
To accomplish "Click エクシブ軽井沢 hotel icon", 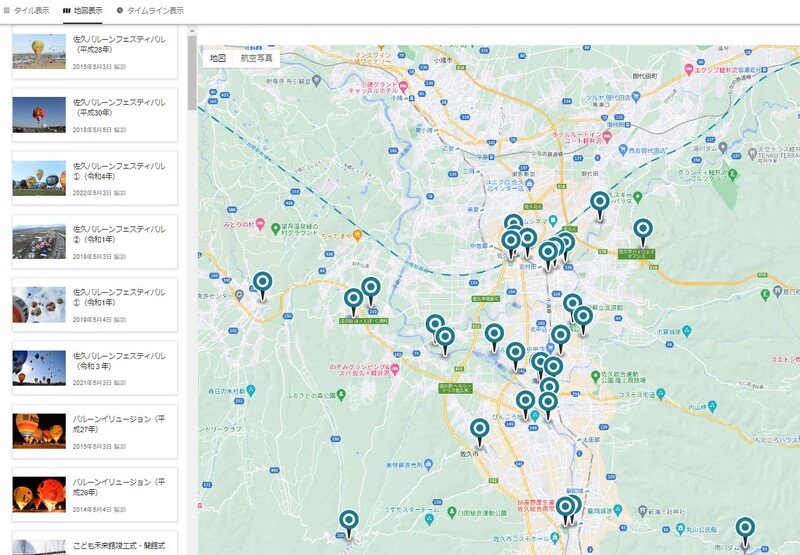I will [x=688, y=69].
